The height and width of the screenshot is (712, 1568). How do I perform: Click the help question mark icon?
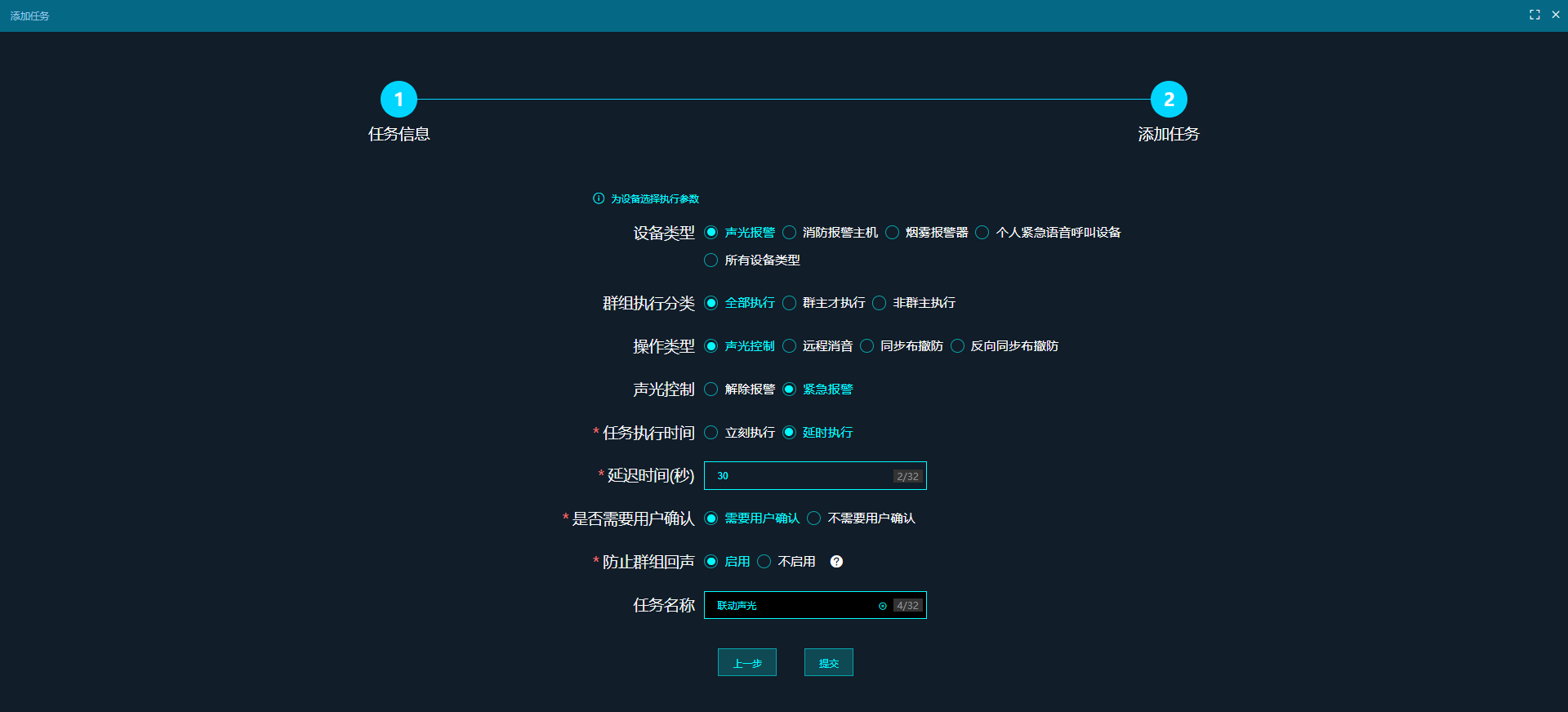tap(836, 562)
